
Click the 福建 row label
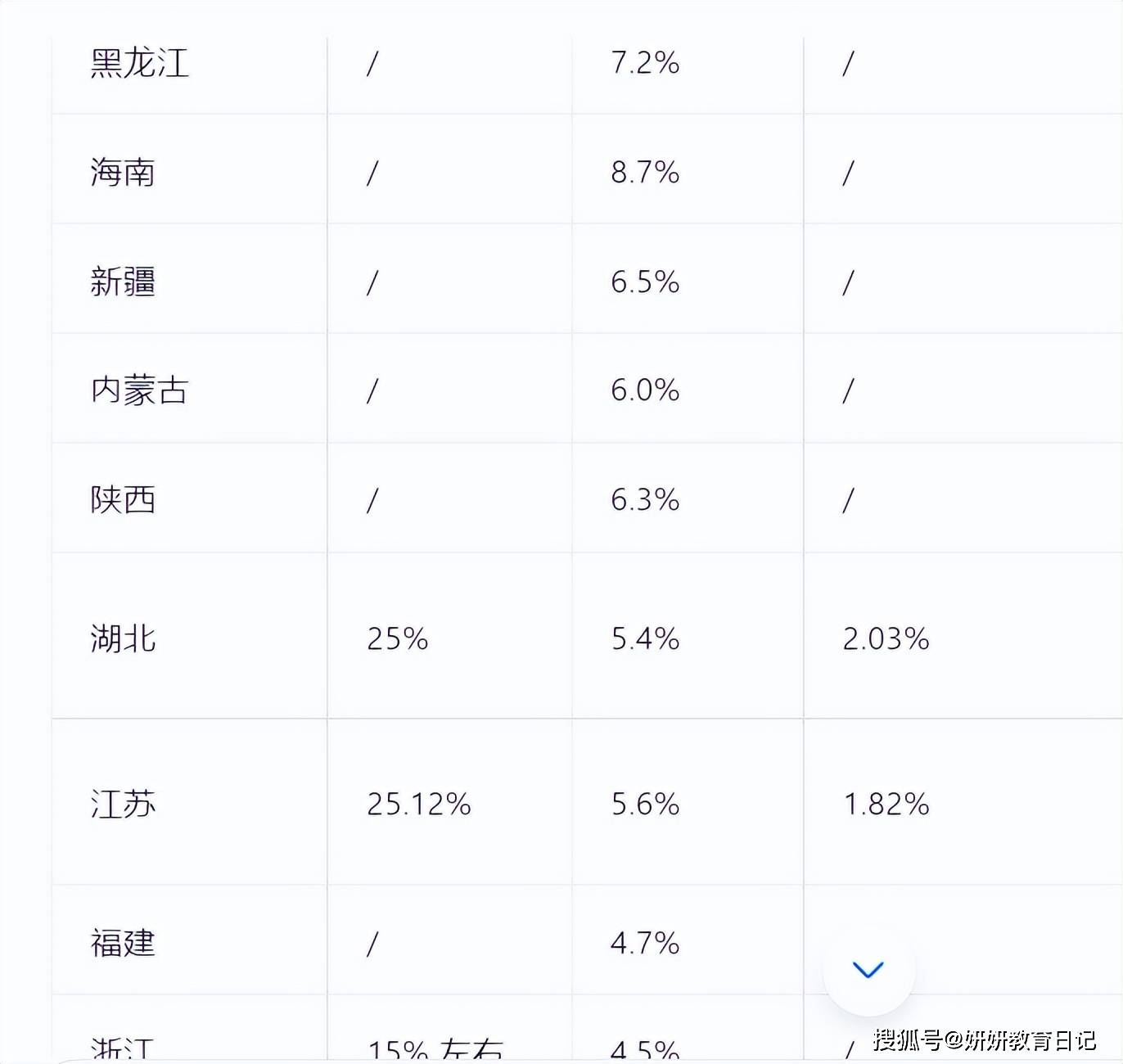tap(123, 943)
